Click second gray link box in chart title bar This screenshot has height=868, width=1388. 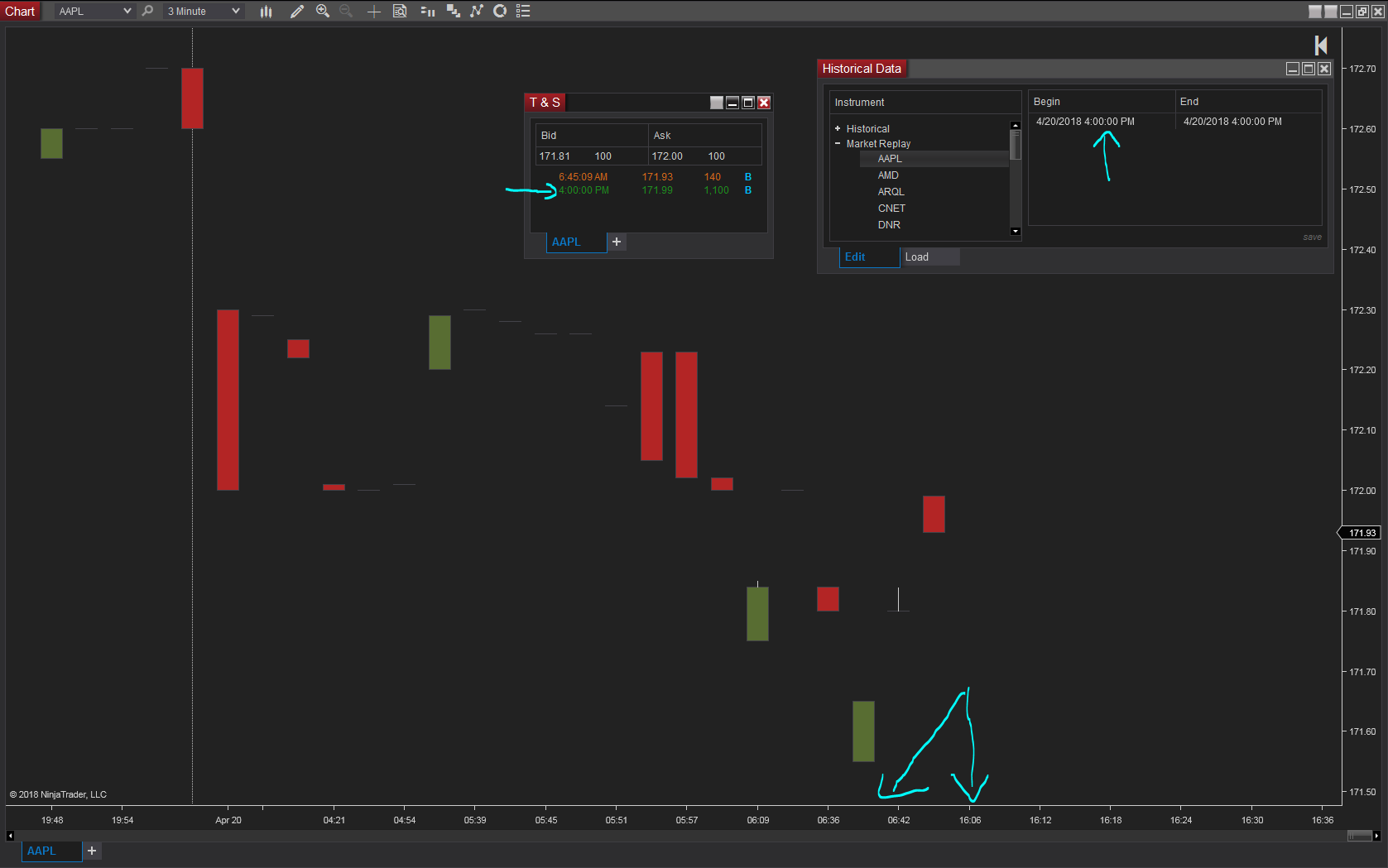[1331, 12]
